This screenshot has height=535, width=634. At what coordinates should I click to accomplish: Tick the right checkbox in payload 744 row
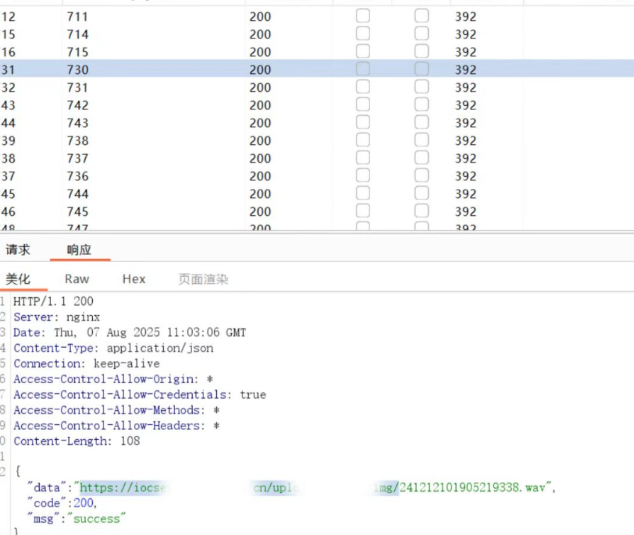(421, 193)
